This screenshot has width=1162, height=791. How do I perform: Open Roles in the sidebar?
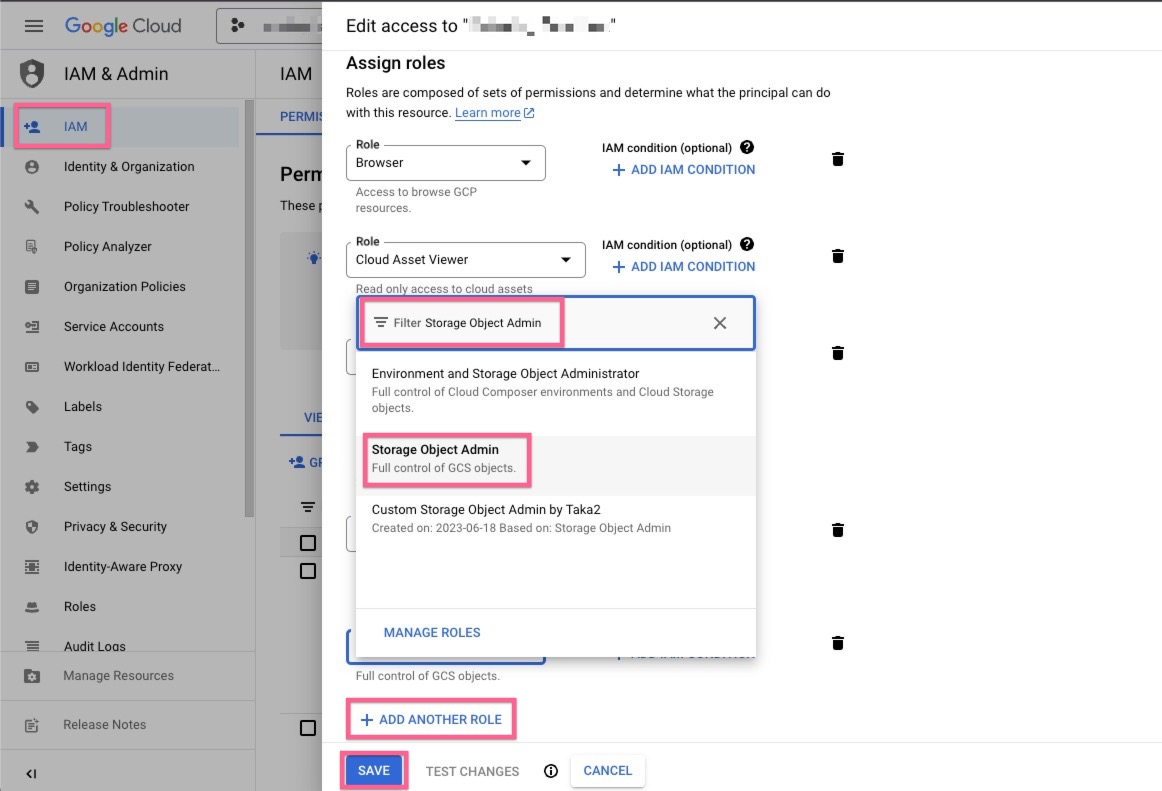tap(79, 607)
